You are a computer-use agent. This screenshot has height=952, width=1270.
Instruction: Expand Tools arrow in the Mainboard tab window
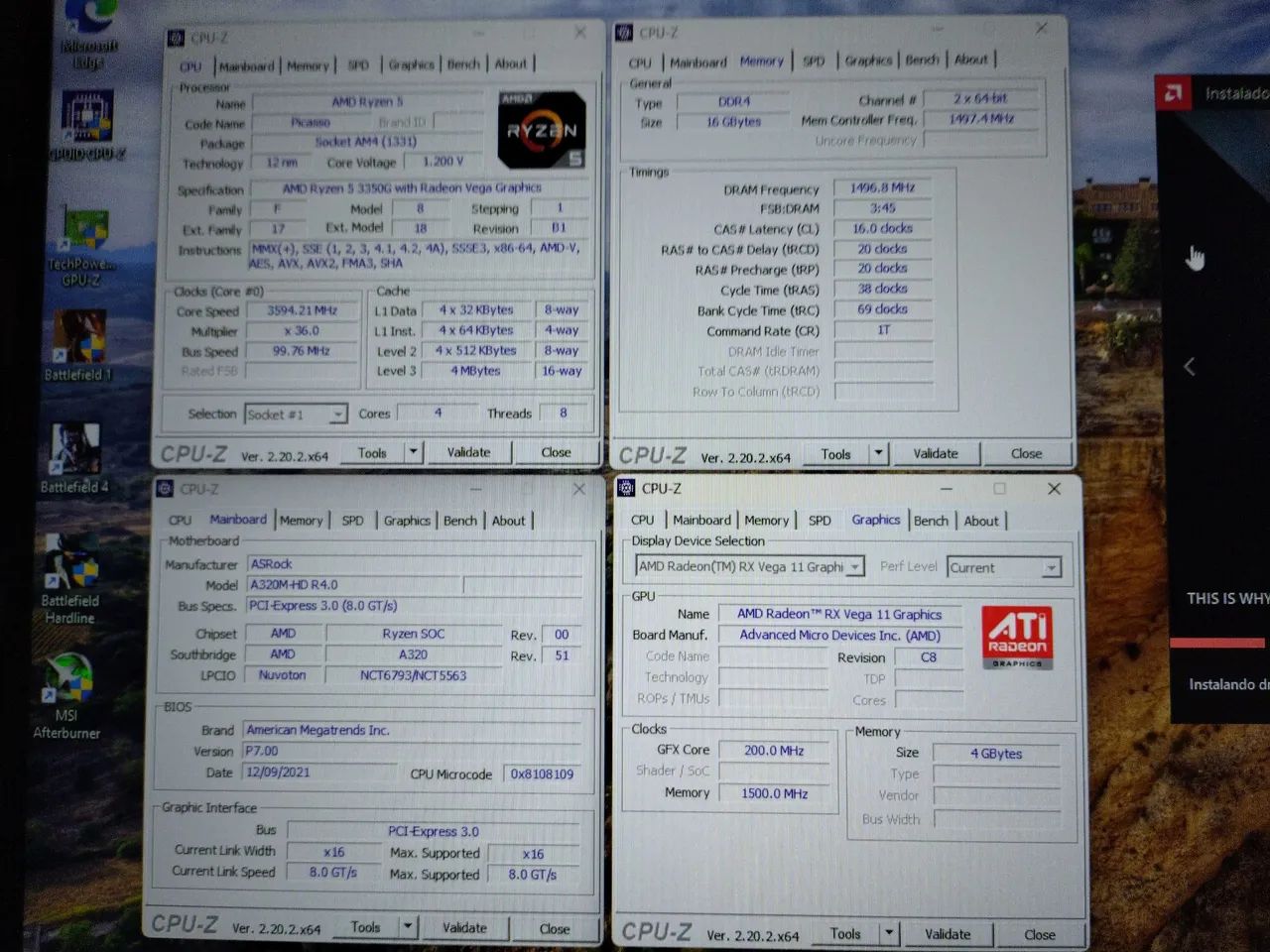click(x=407, y=927)
